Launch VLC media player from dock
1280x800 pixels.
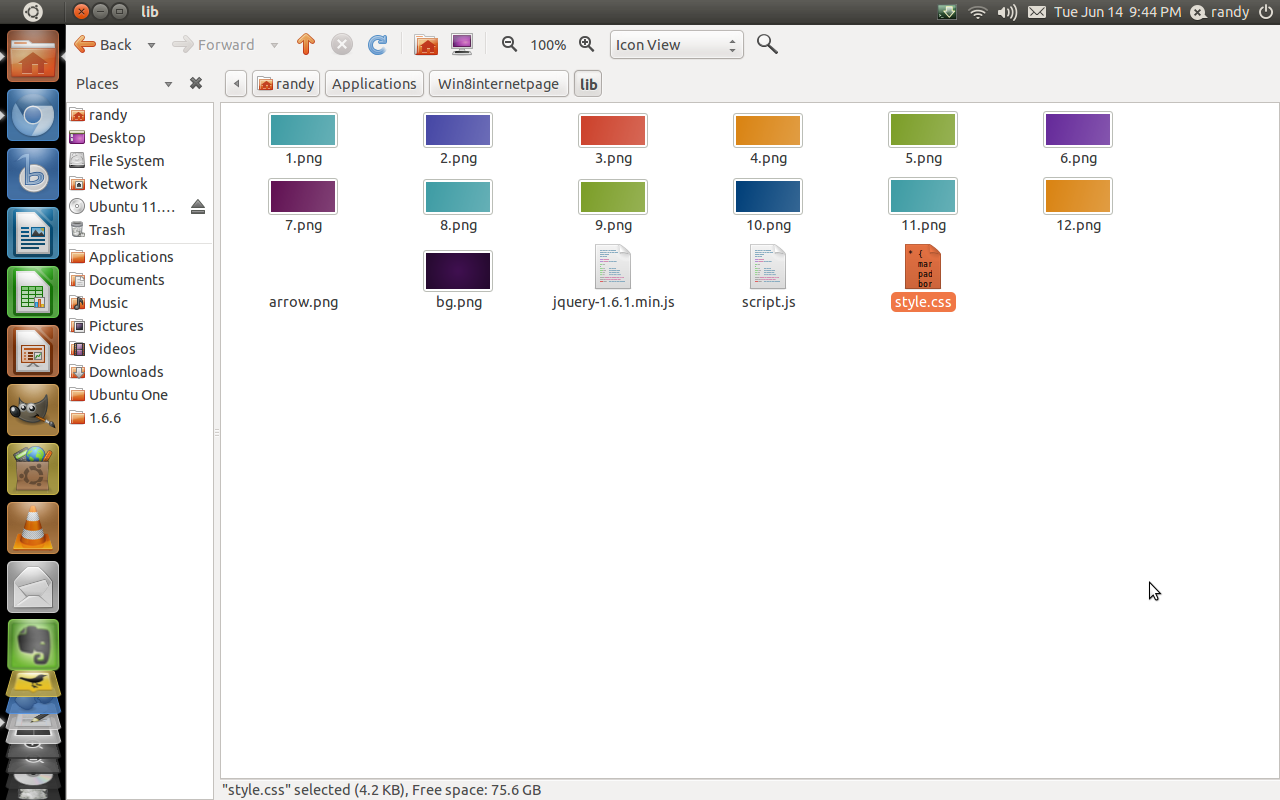tap(33, 528)
